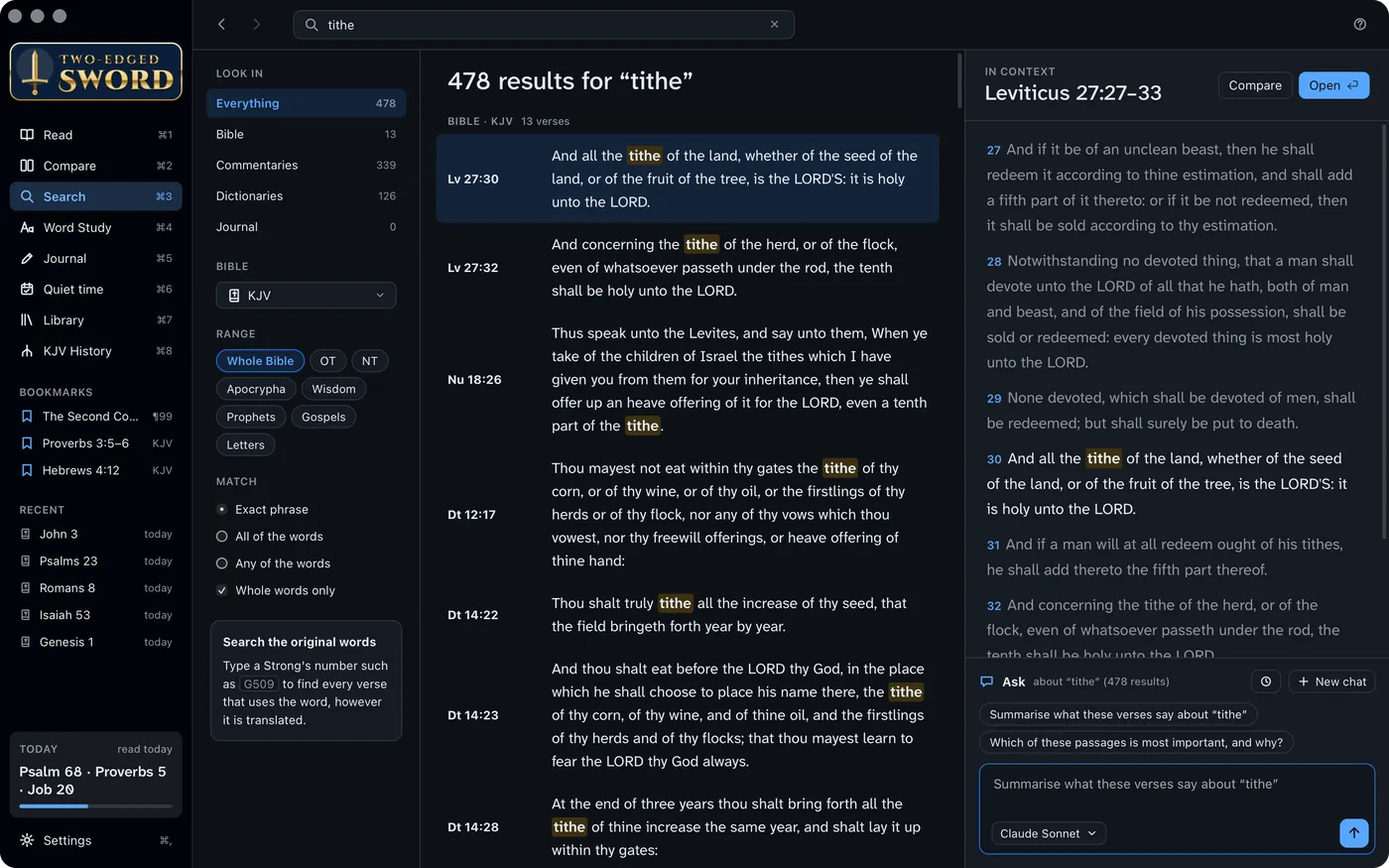Open the Proverbs 3:5–6 bookmark
Viewport: 1389px width, 868px height.
(95, 443)
